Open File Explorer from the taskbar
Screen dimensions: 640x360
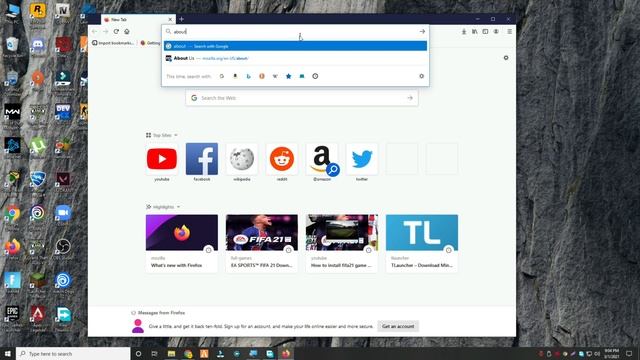coord(171,353)
